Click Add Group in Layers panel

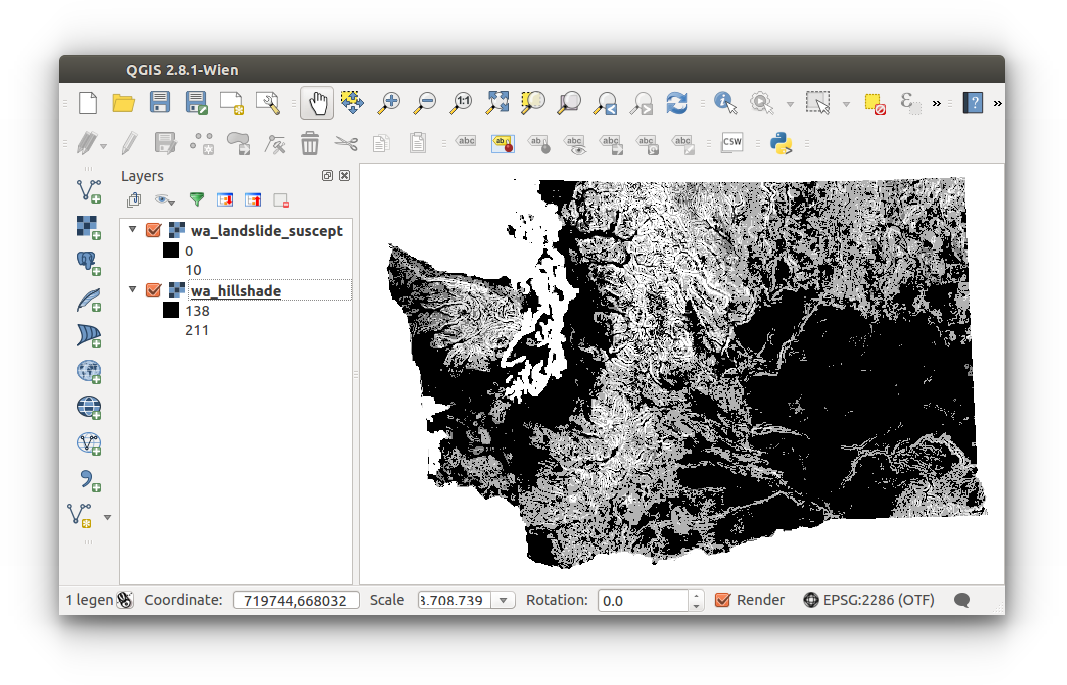tap(134, 200)
